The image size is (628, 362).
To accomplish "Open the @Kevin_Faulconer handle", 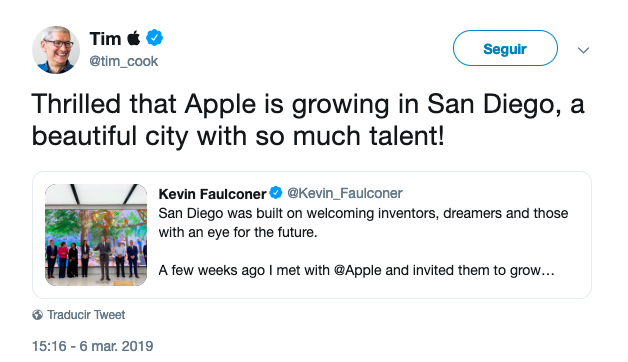I will coord(345,193).
